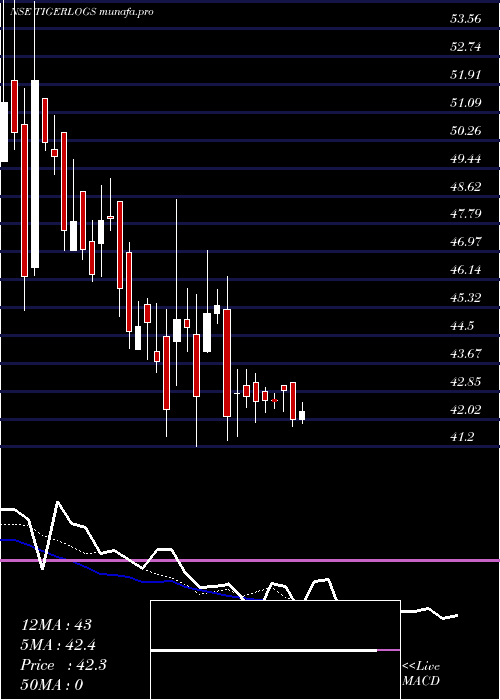Click the tall white candle near 51.91
The width and height of the screenshot is (500, 700).
[x=35, y=174]
